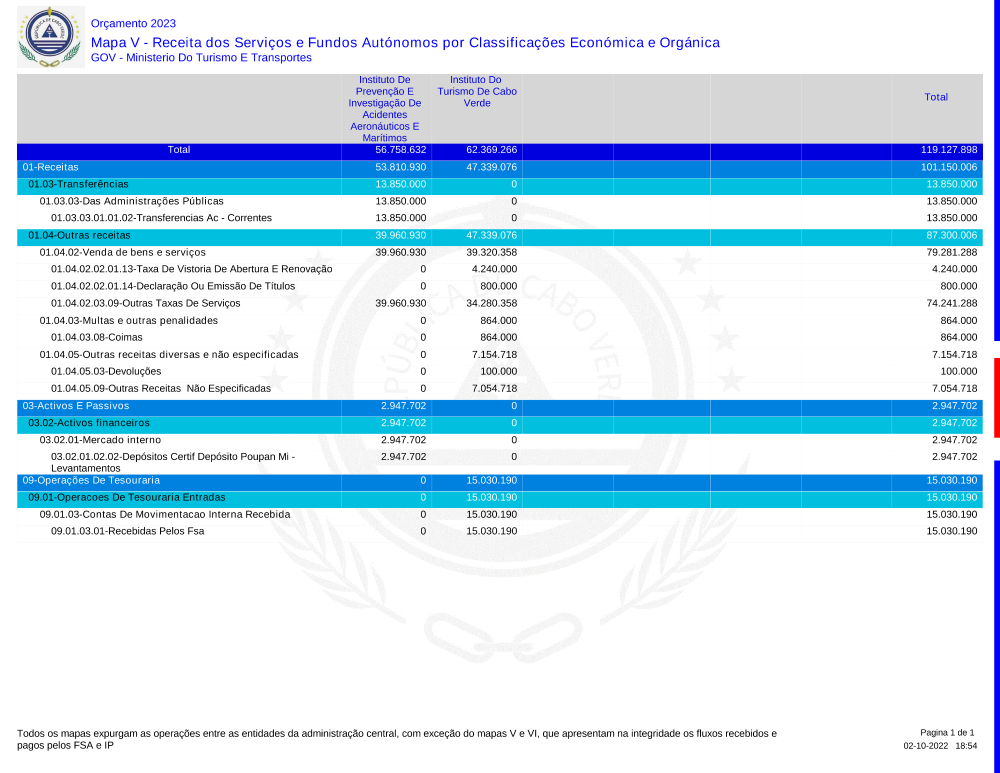Select the '01.03-Transferências' row label
The height and width of the screenshot is (773, 1000).
click(x=78, y=184)
